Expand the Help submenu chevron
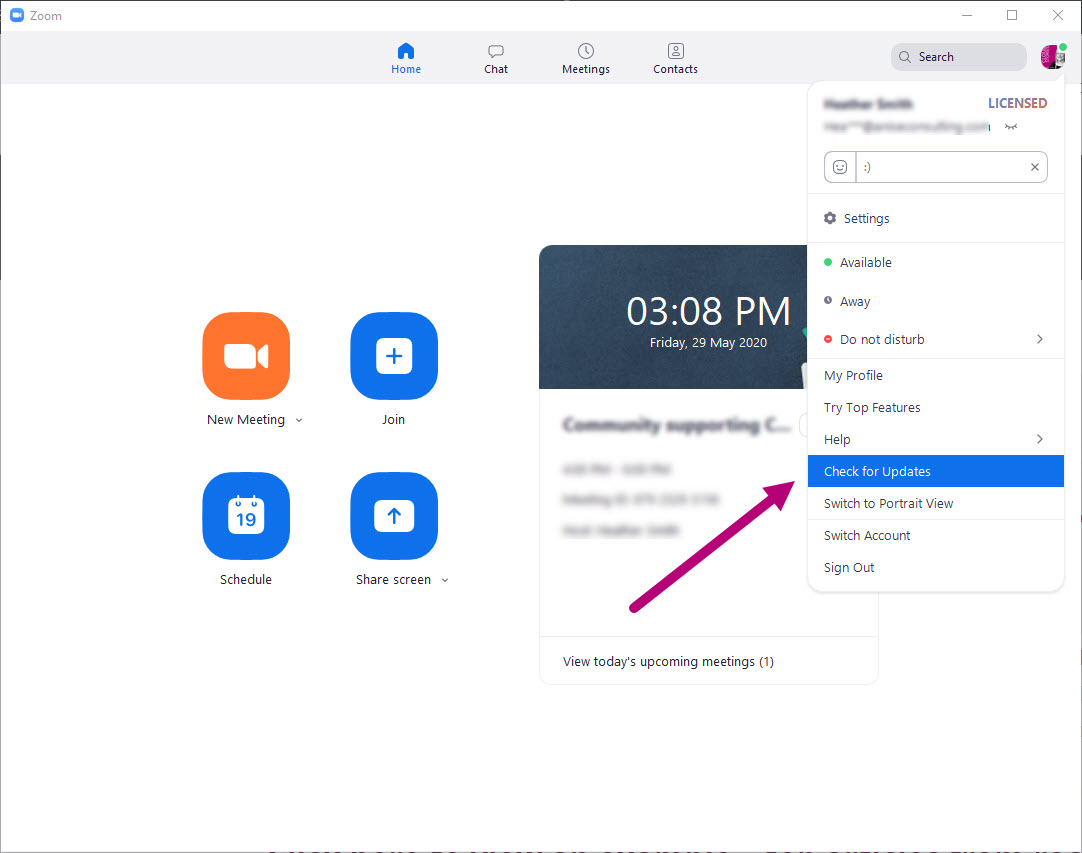The width and height of the screenshot is (1082, 853). [1040, 439]
